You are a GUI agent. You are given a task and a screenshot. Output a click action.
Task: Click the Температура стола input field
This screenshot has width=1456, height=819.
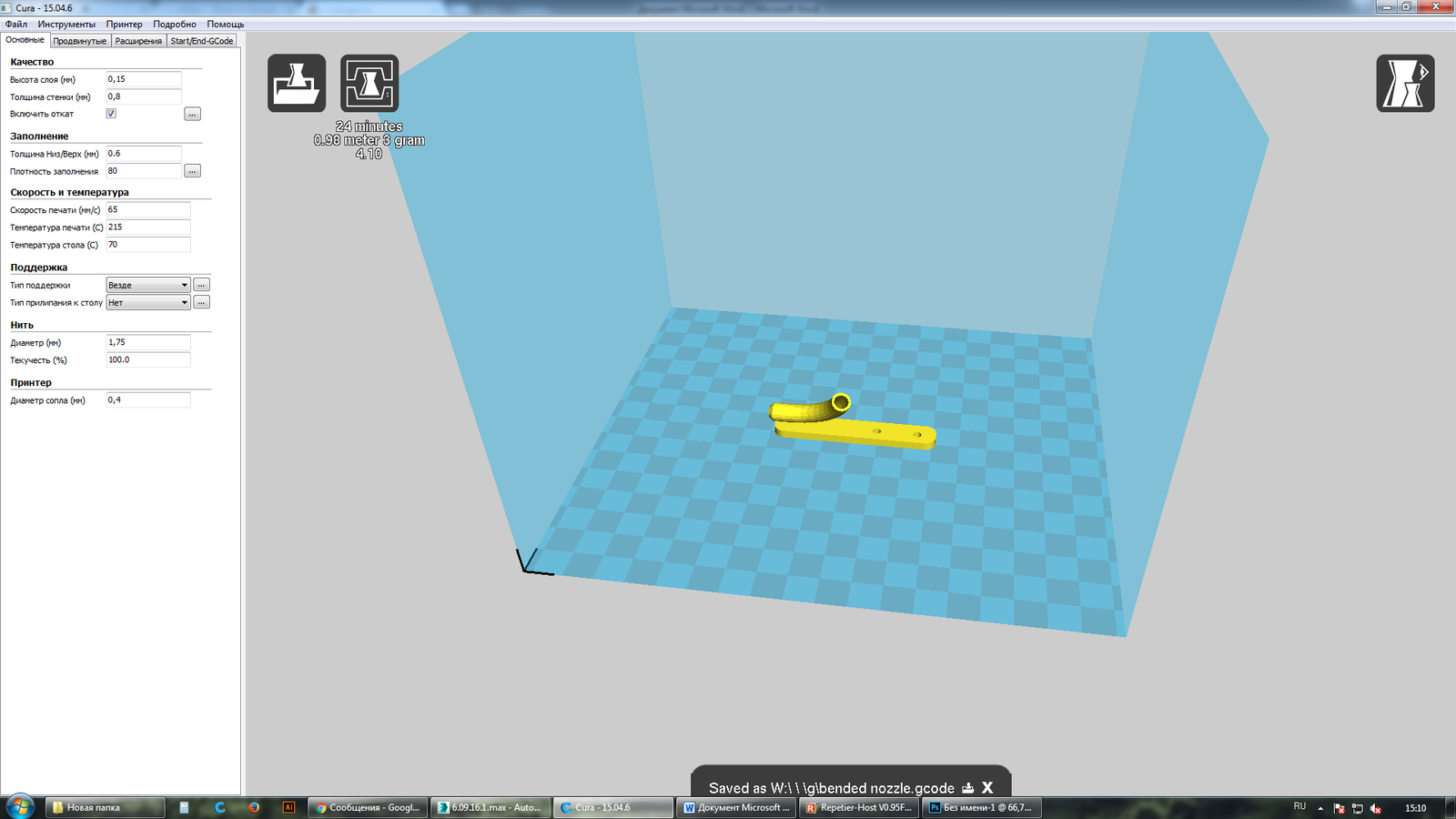click(148, 245)
